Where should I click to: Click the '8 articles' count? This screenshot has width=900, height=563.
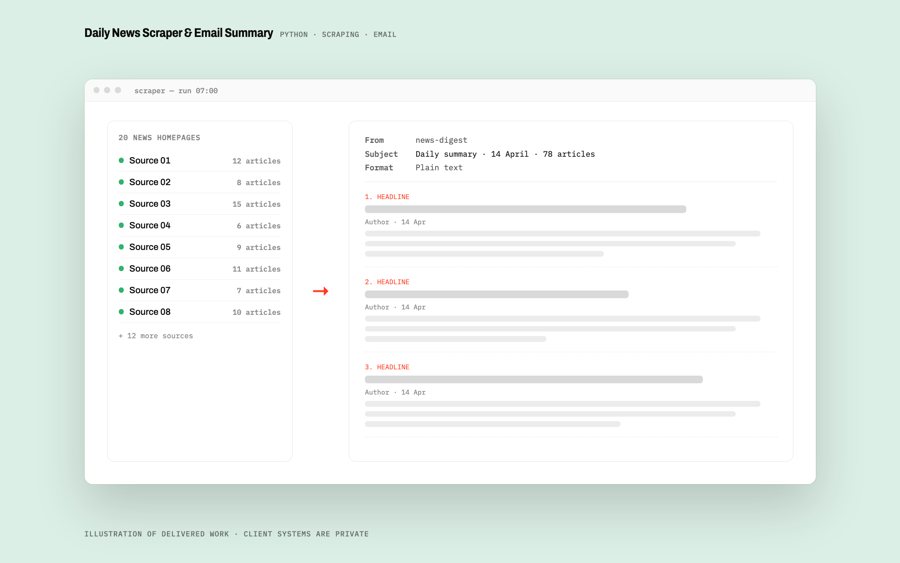[x=259, y=183]
